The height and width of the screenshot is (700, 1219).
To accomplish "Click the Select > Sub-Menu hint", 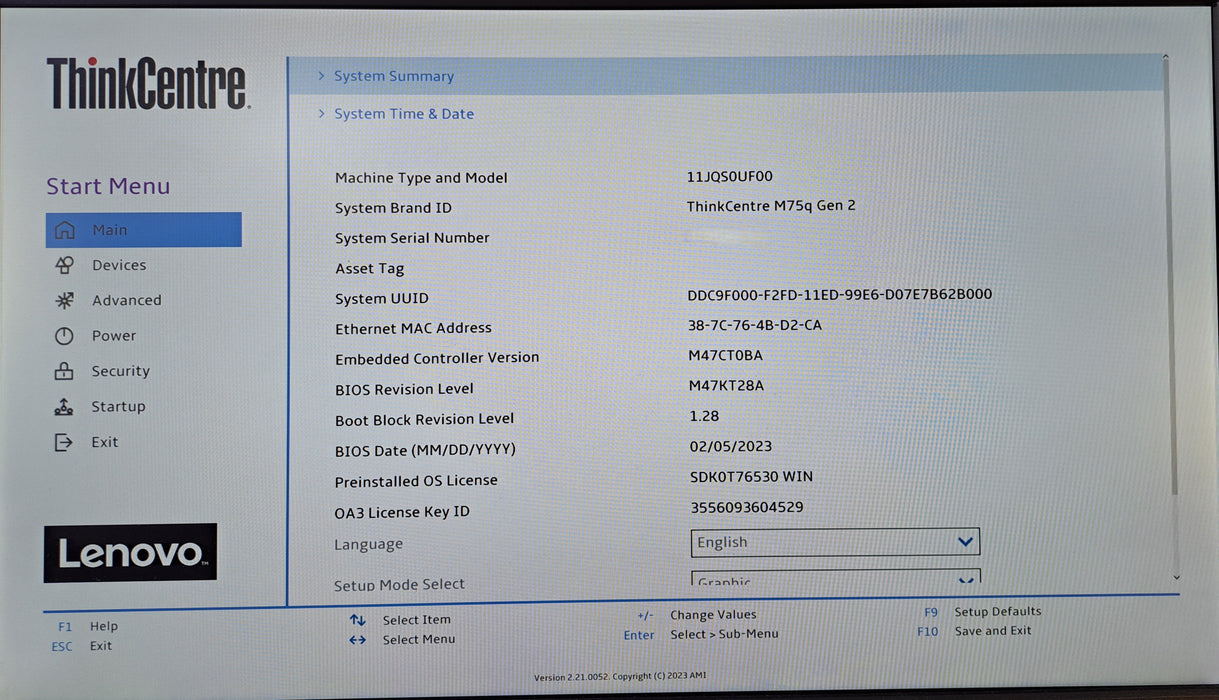I will [724, 634].
